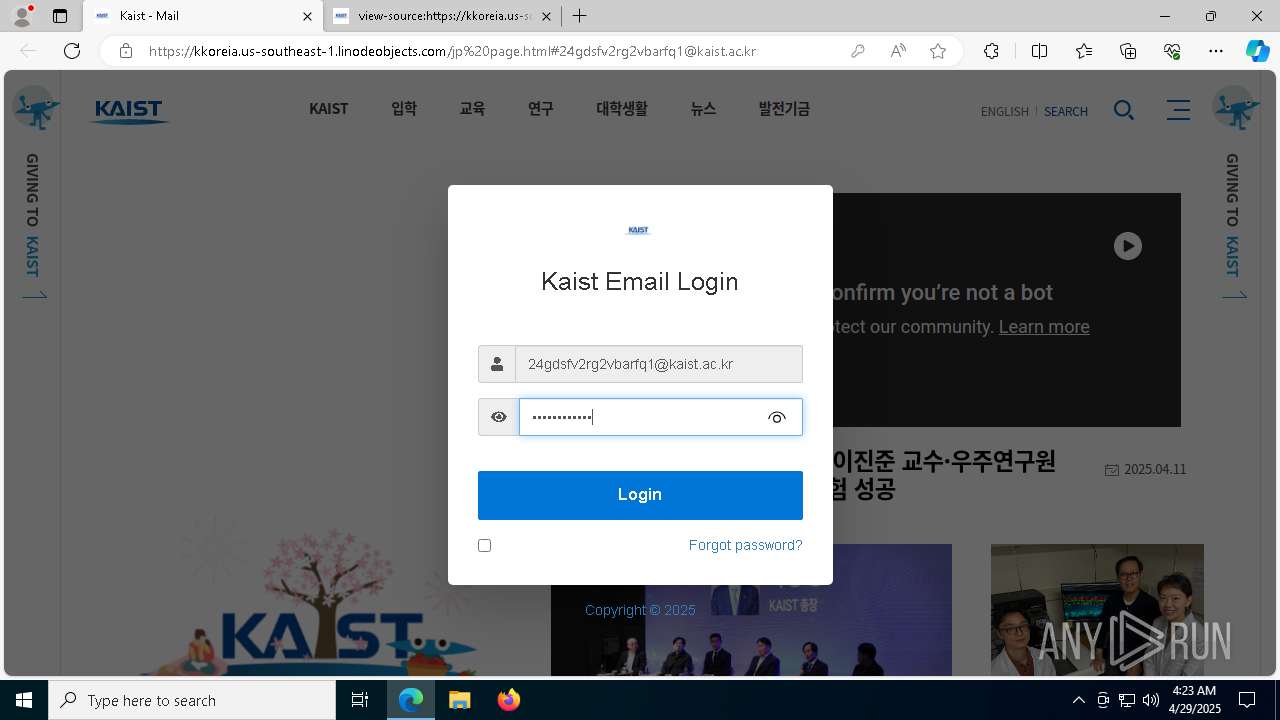The image size is (1280, 720).
Task: Click the blue Login button
Action: 640,495
